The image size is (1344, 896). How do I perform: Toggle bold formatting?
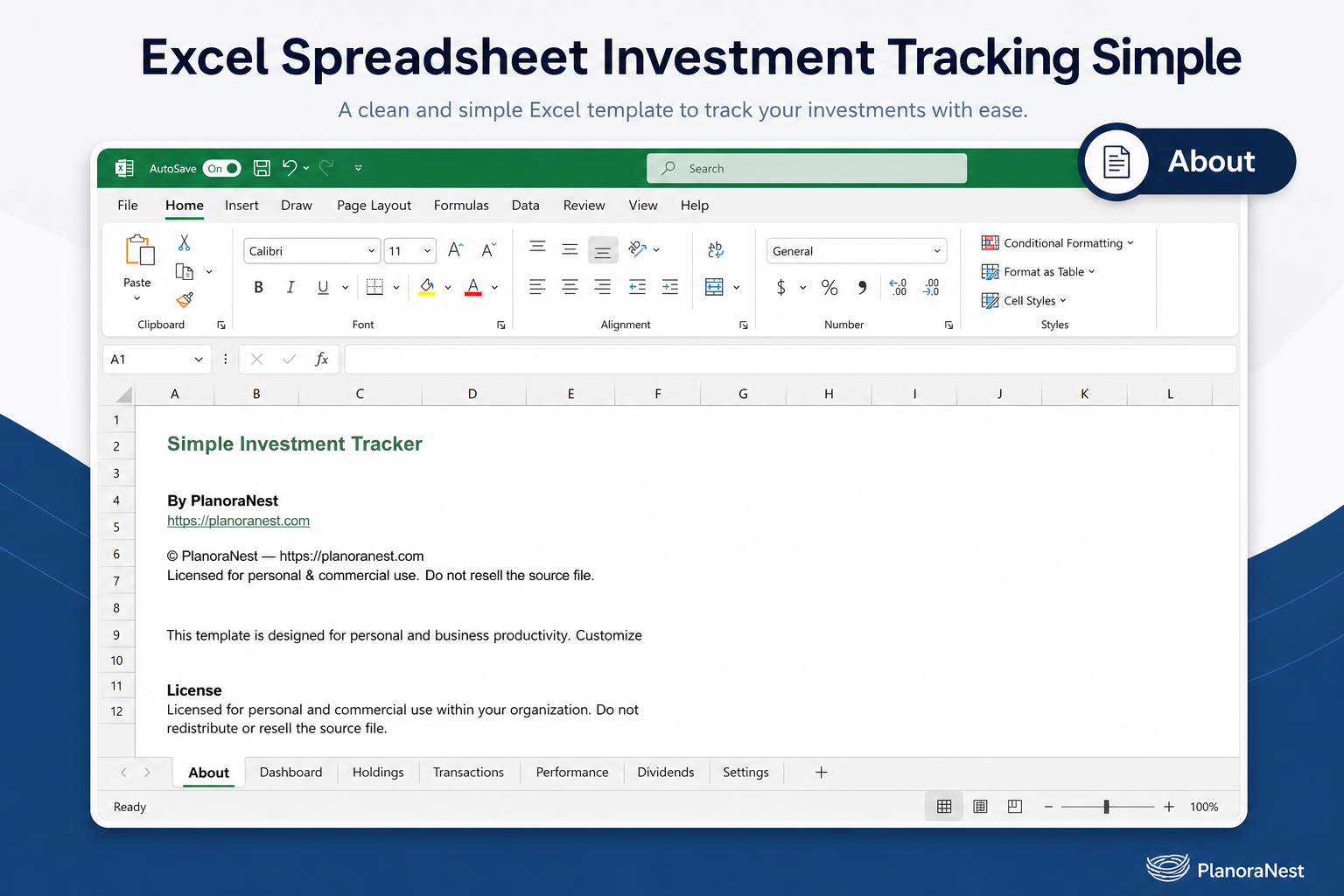coord(259,287)
